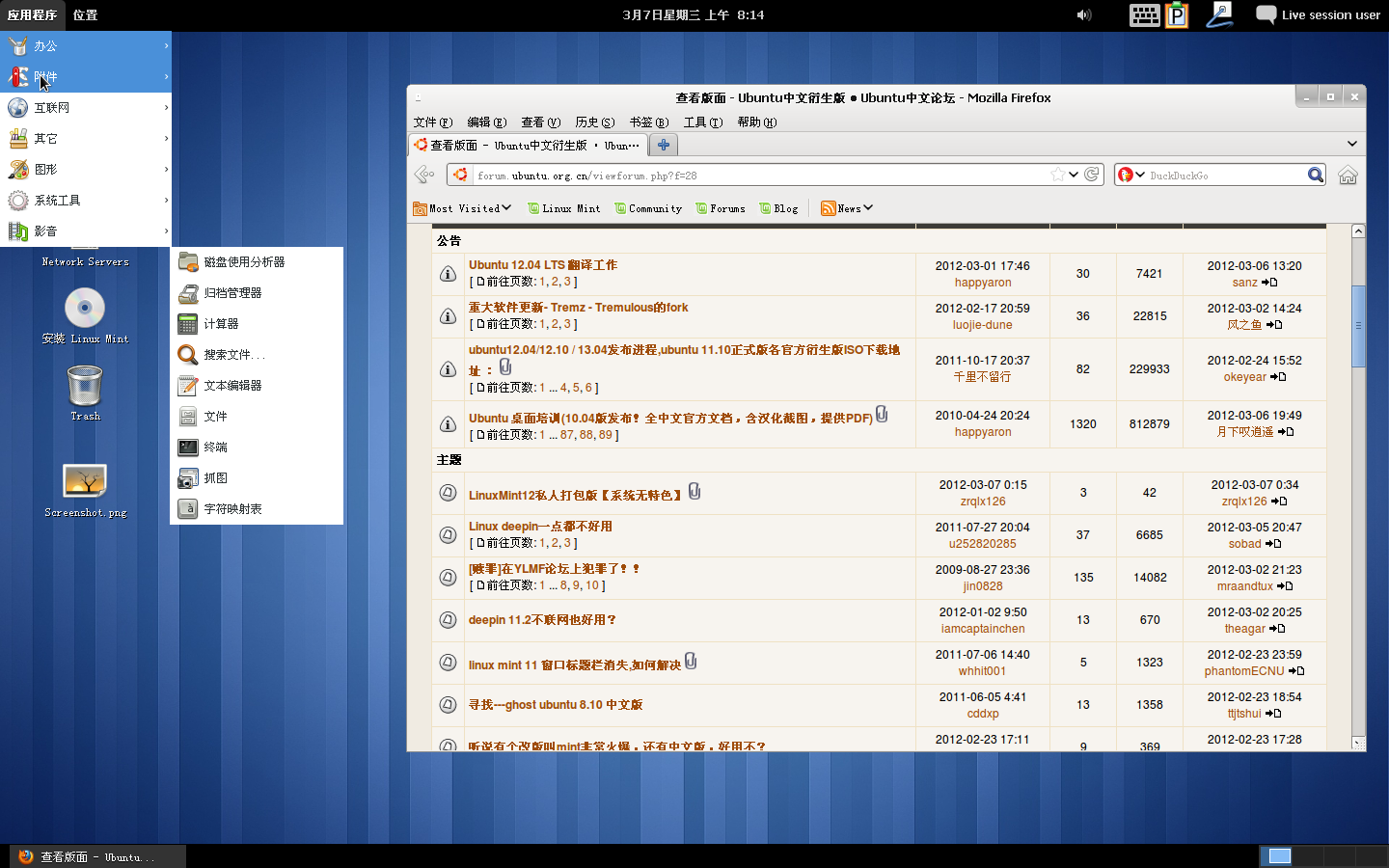1389x868 pixels.
Task: Open 搜索文件 file search tool
Action: pyautogui.click(x=257, y=355)
